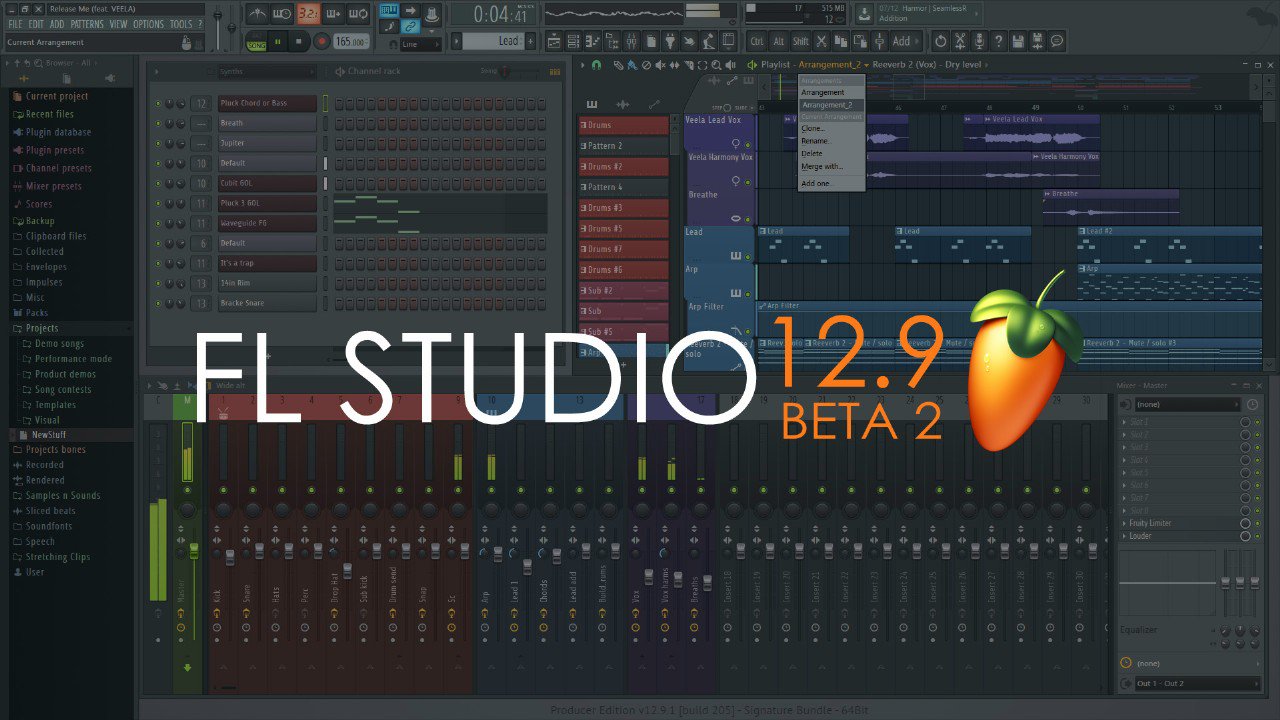Click the Shift shortcut button
Screen dimensions: 1280x720
pyautogui.click(x=801, y=41)
